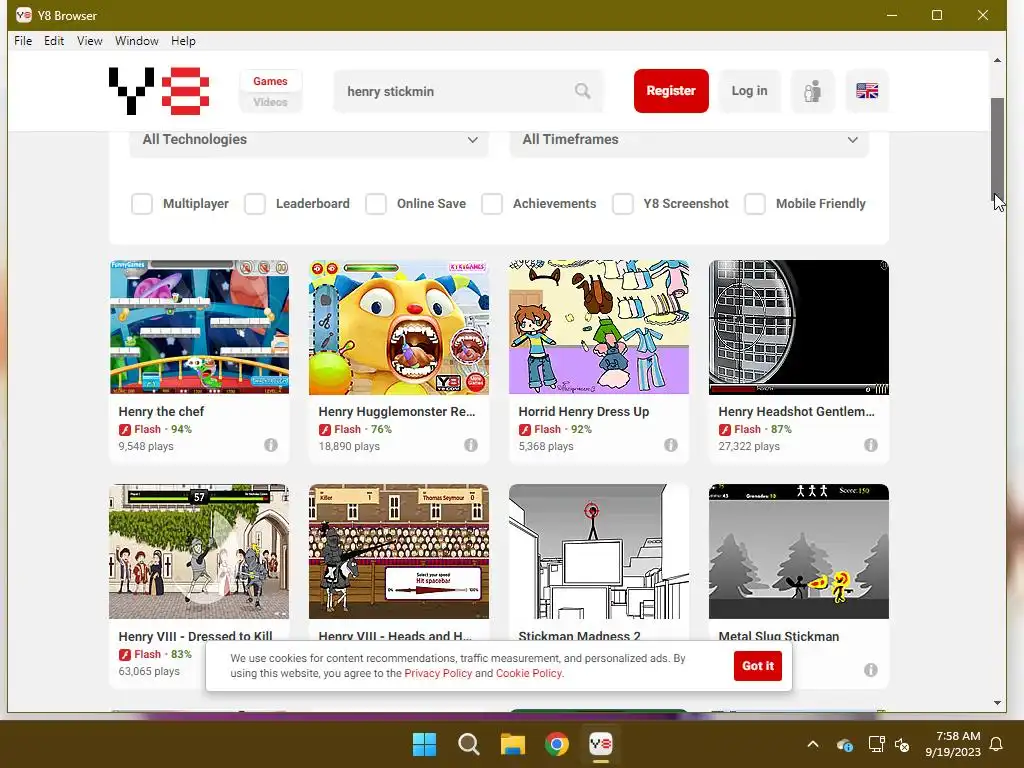This screenshot has height=768, width=1024.
Task: Show hidden system tray icons
Action: pyautogui.click(x=812, y=744)
